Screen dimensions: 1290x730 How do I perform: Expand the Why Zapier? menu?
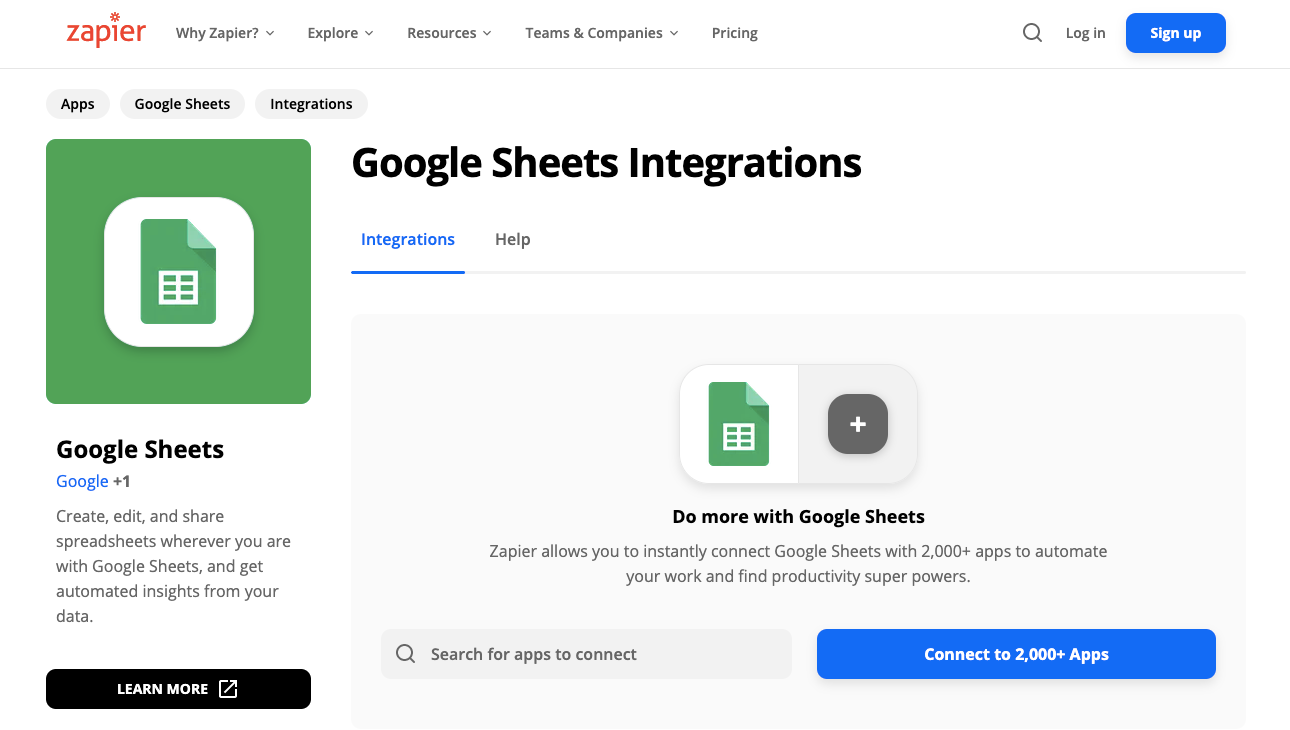click(218, 32)
